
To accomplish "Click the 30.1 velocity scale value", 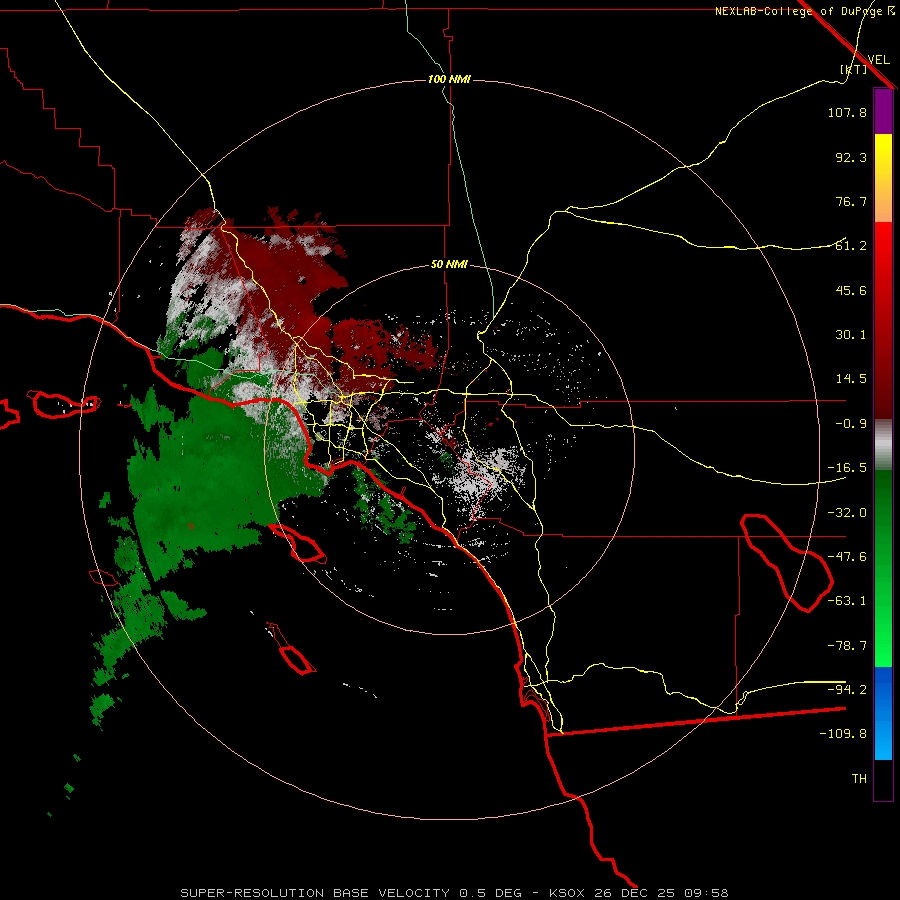I will click(x=851, y=335).
